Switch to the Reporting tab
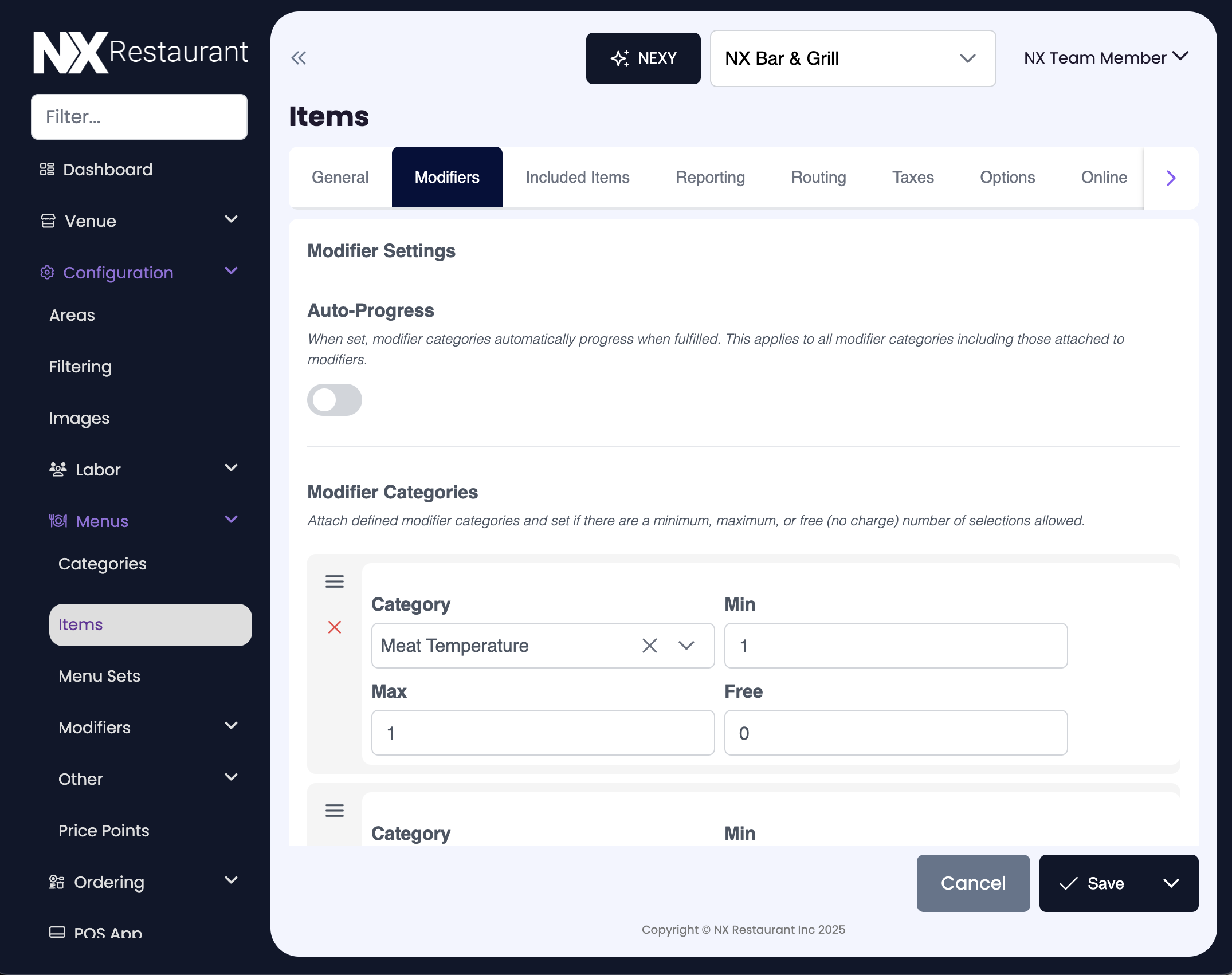Viewport: 1232px width, 975px height. coord(710,177)
